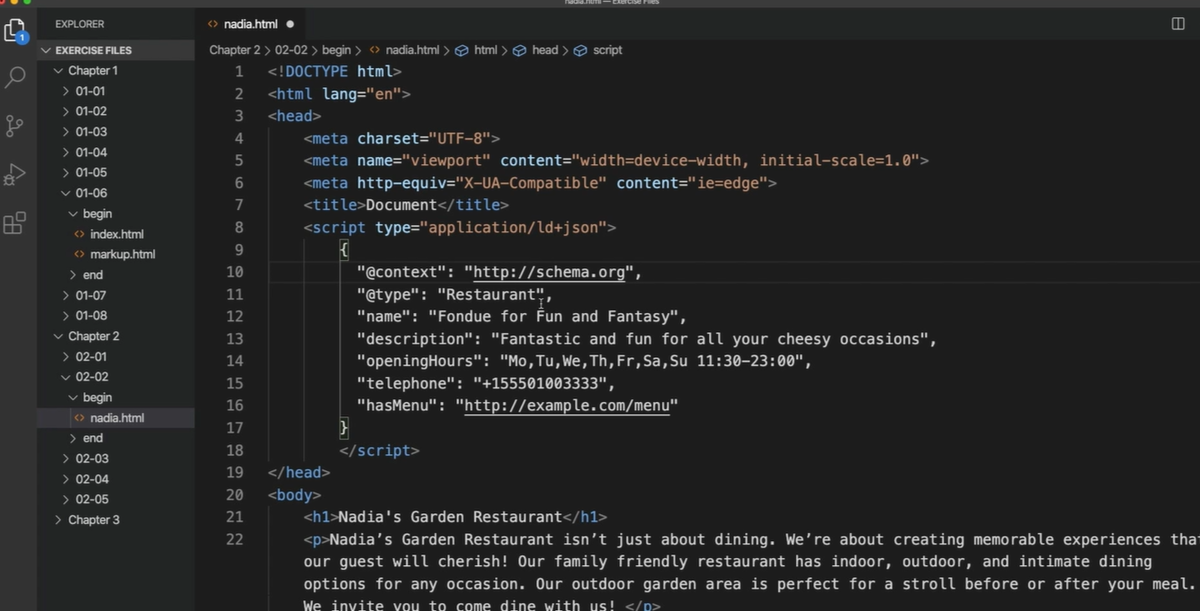This screenshot has height=611, width=1200.
Task: Click line number 20 in the gutter
Action: (234, 495)
